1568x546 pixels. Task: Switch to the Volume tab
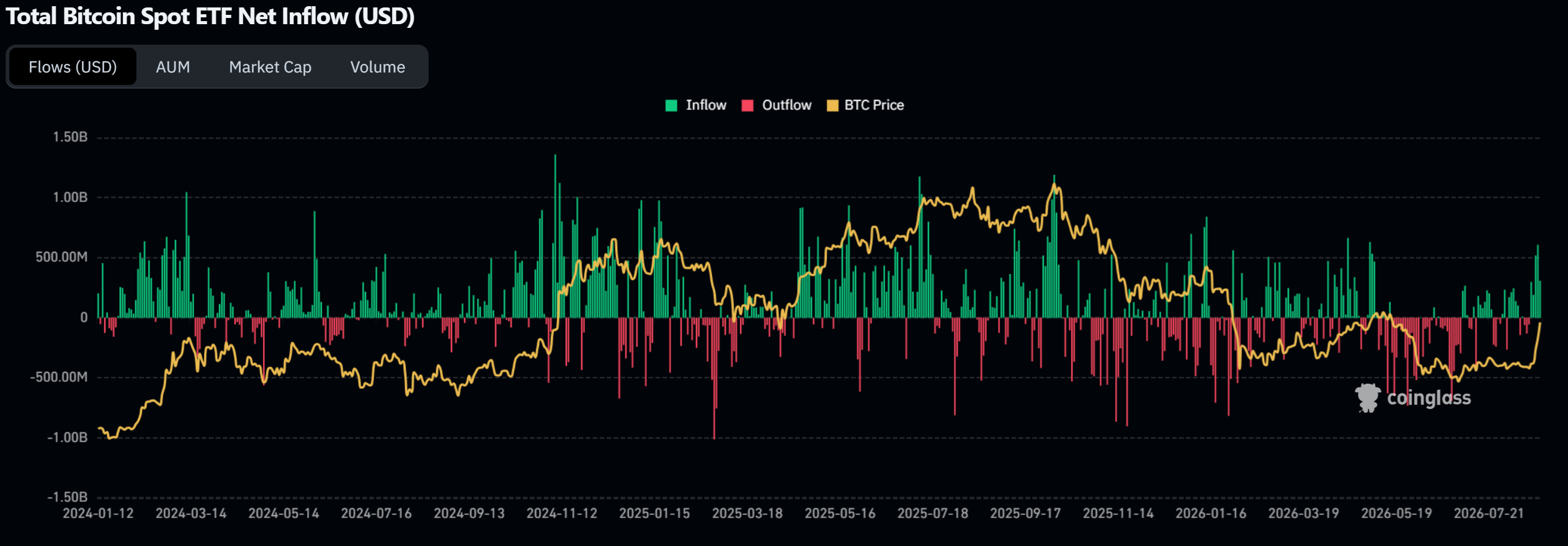tap(378, 67)
